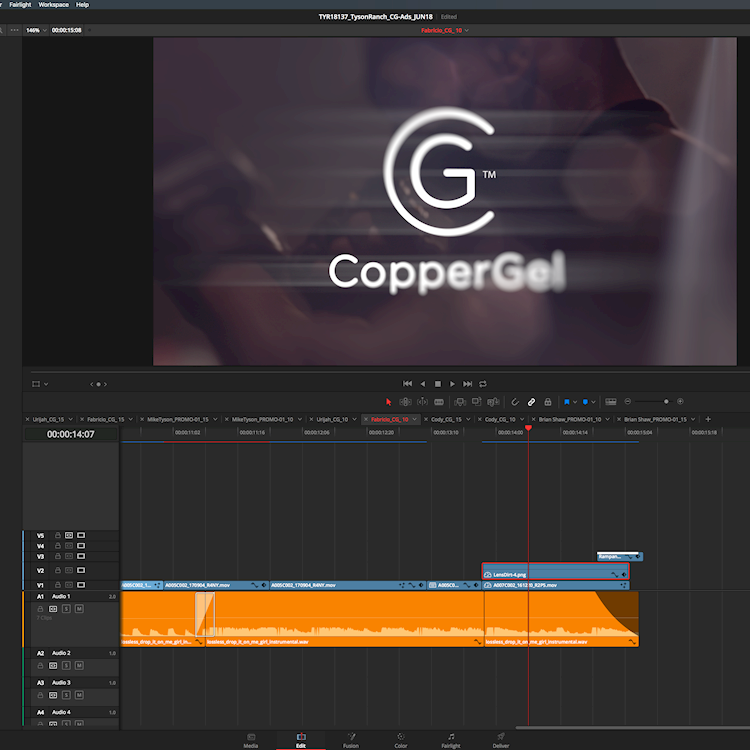
Task: Open the Color page
Action: coord(401,740)
